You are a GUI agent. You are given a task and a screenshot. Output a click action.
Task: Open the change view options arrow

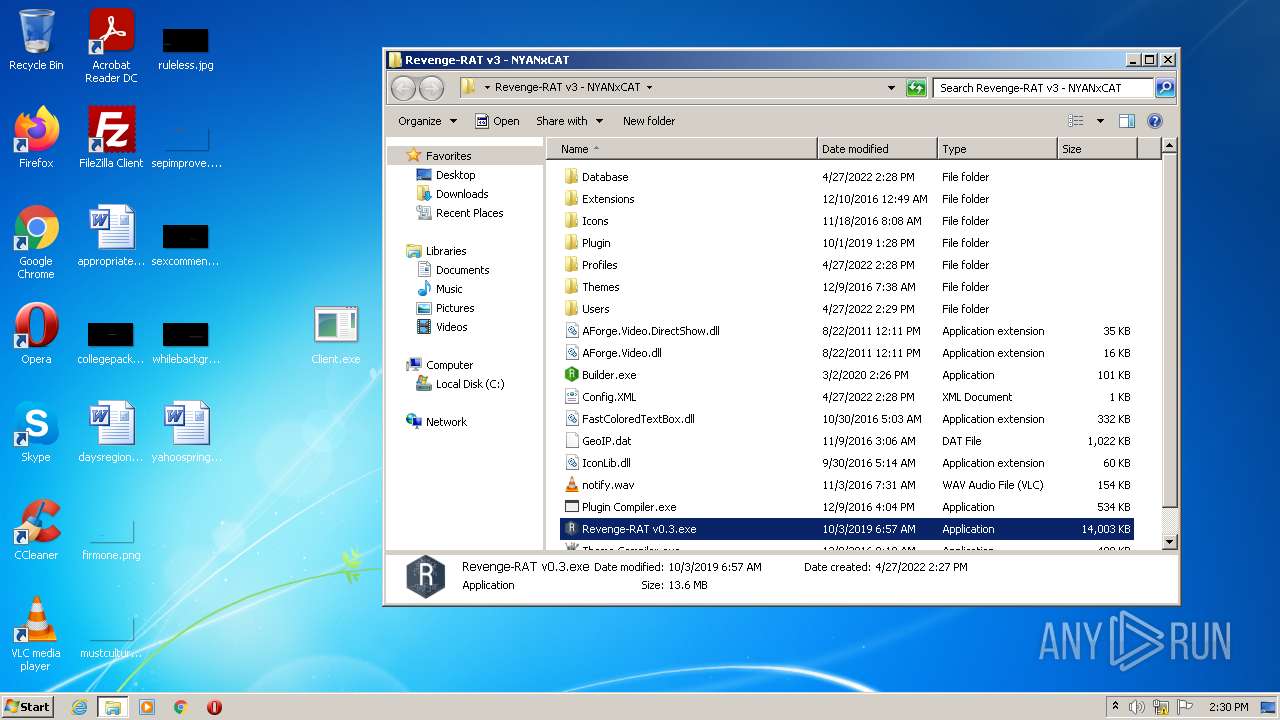point(1100,121)
